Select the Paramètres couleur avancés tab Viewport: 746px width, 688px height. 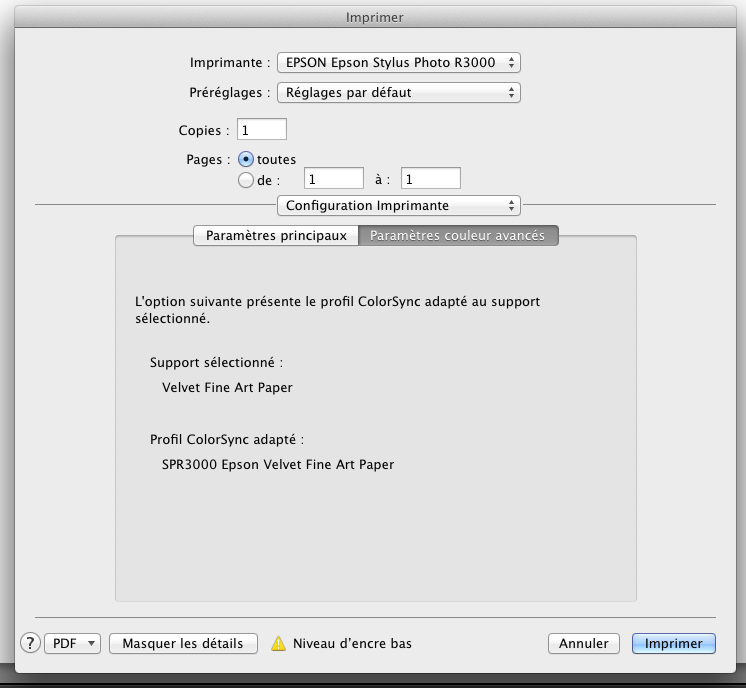(x=457, y=236)
